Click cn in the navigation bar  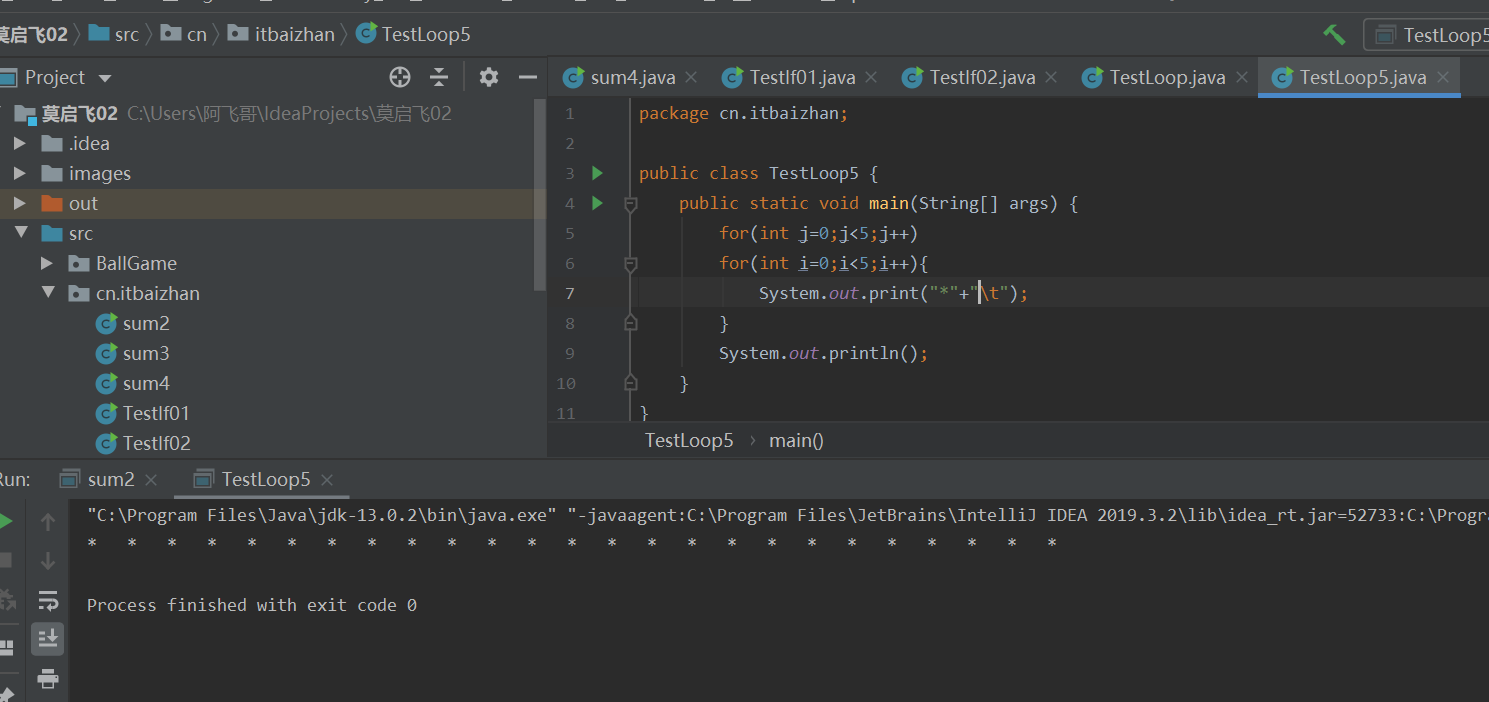point(184,34)
